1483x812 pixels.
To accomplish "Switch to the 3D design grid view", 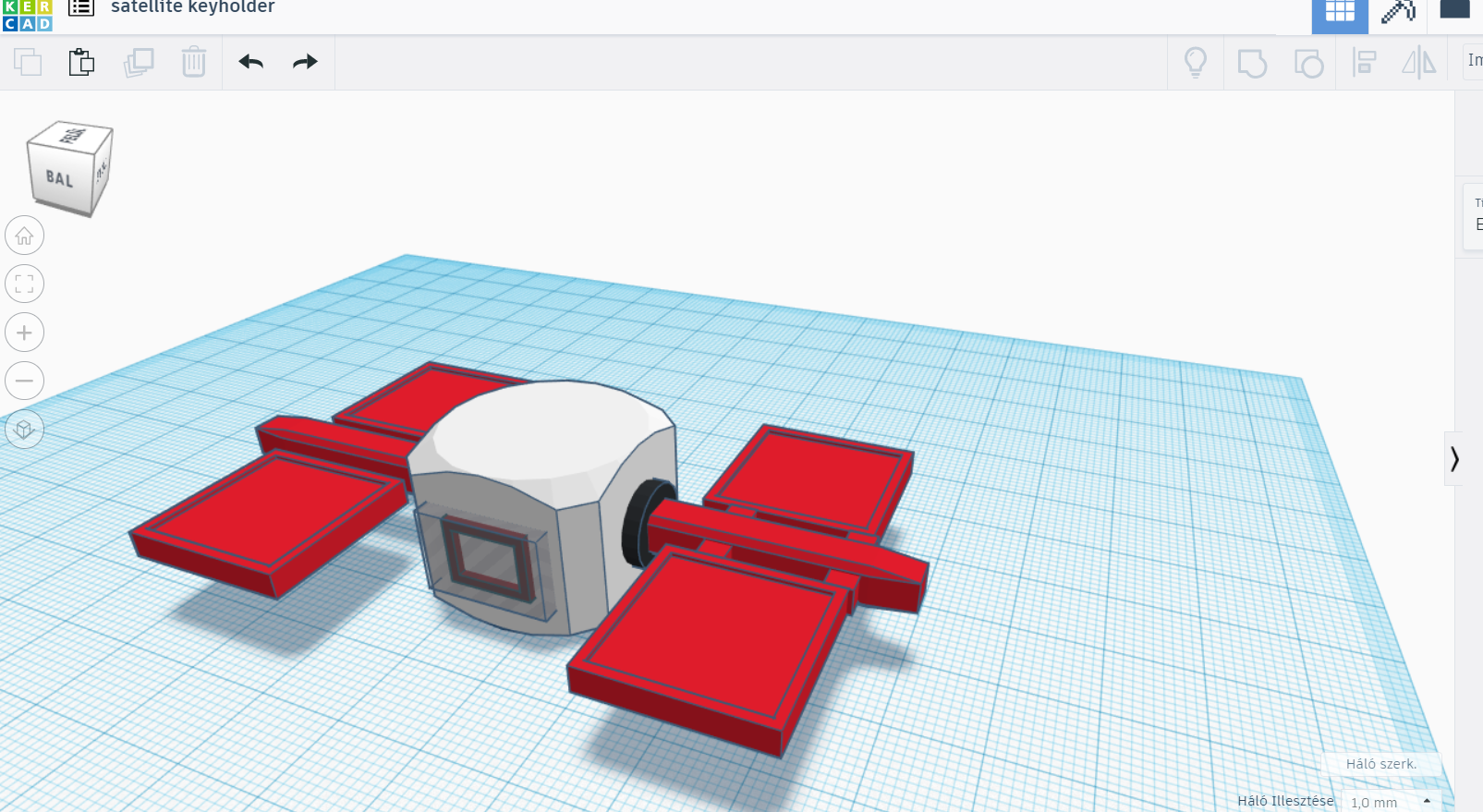I will tap(1340, 15).
